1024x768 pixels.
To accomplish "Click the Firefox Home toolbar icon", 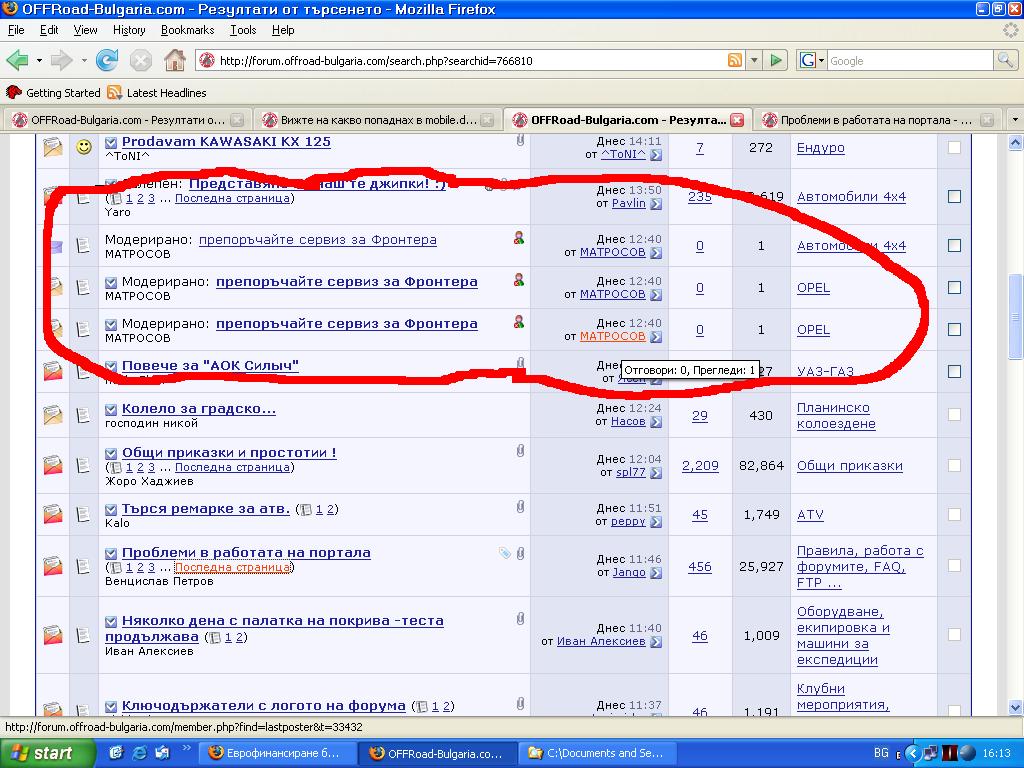I will click(174, 60).
